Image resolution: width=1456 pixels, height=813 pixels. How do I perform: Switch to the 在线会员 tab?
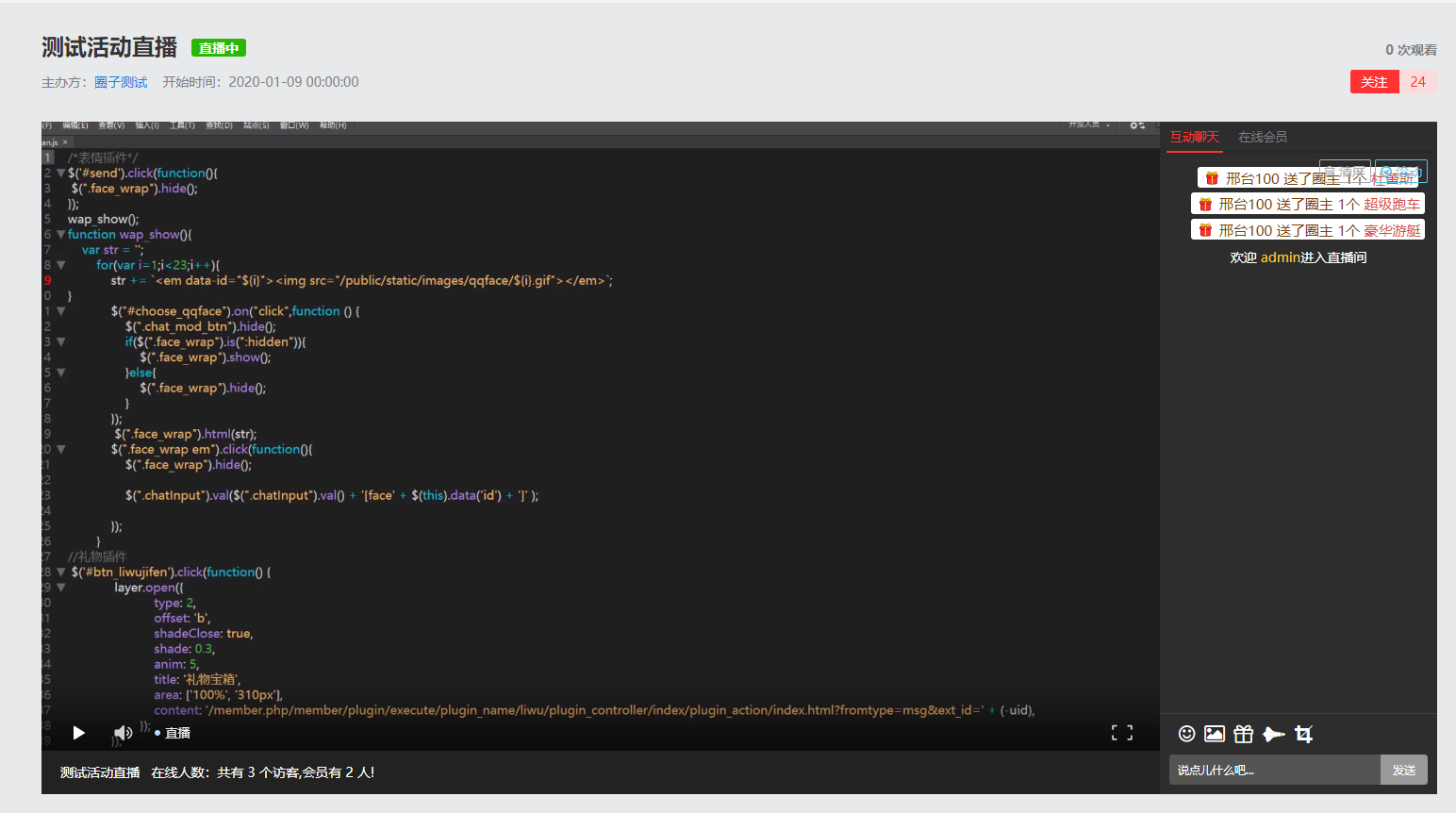pyautogui.click(x=1262, y=137)
